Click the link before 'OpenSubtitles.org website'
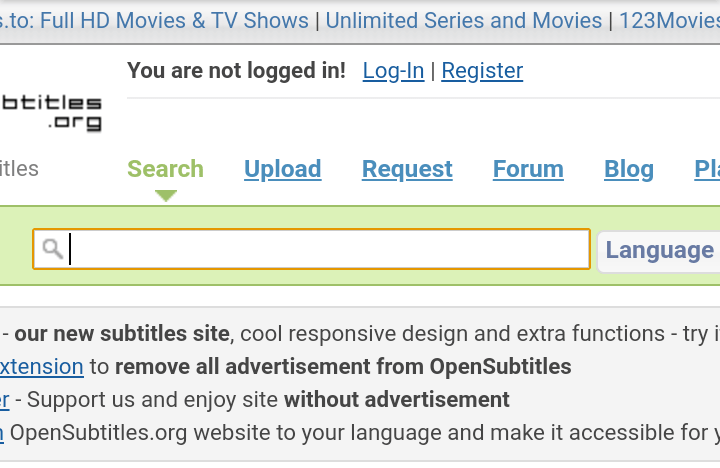720x468 pixels. (3, 432)
